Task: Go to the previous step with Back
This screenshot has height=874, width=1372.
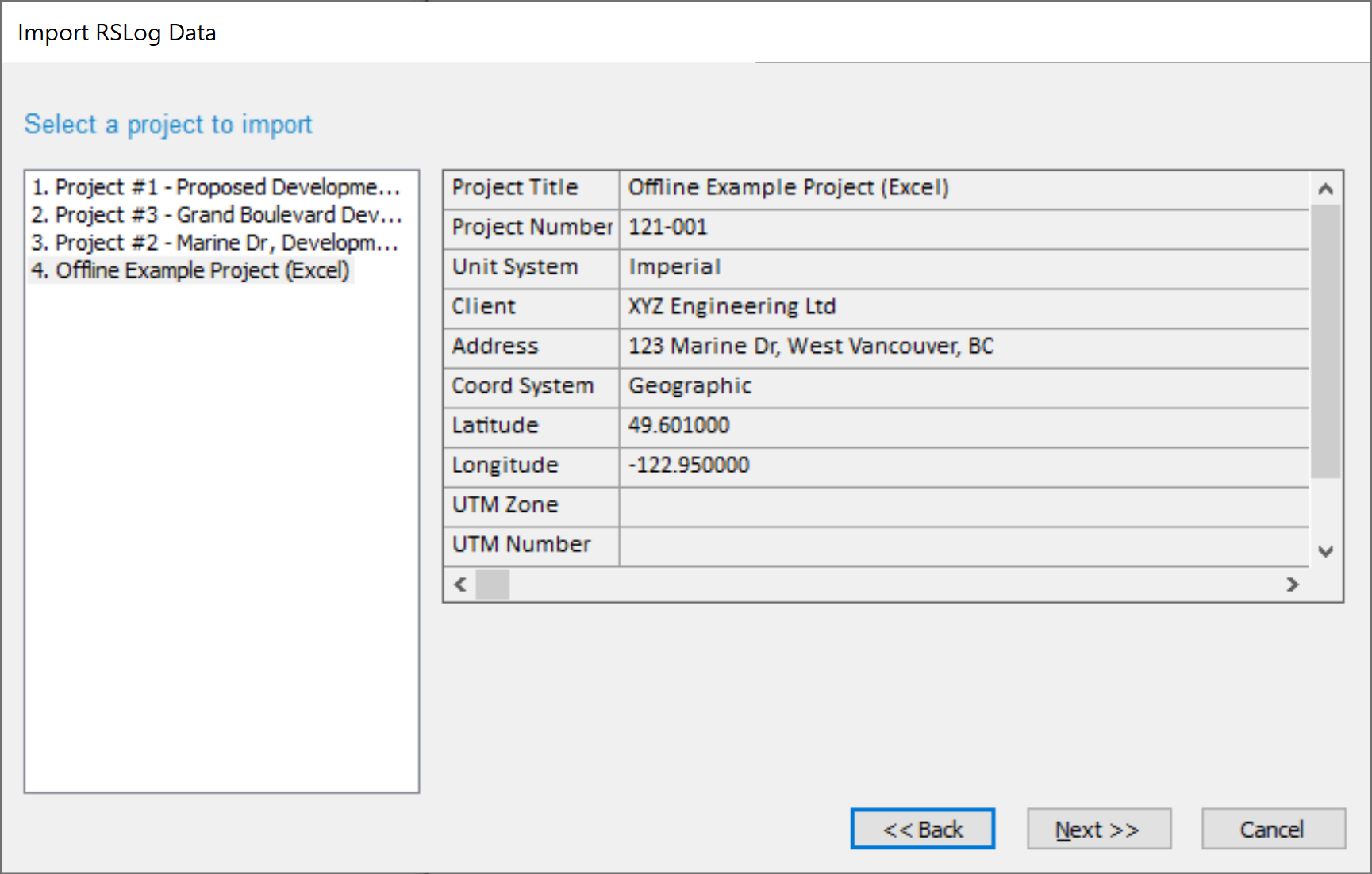Action: [x=922, y=829]
